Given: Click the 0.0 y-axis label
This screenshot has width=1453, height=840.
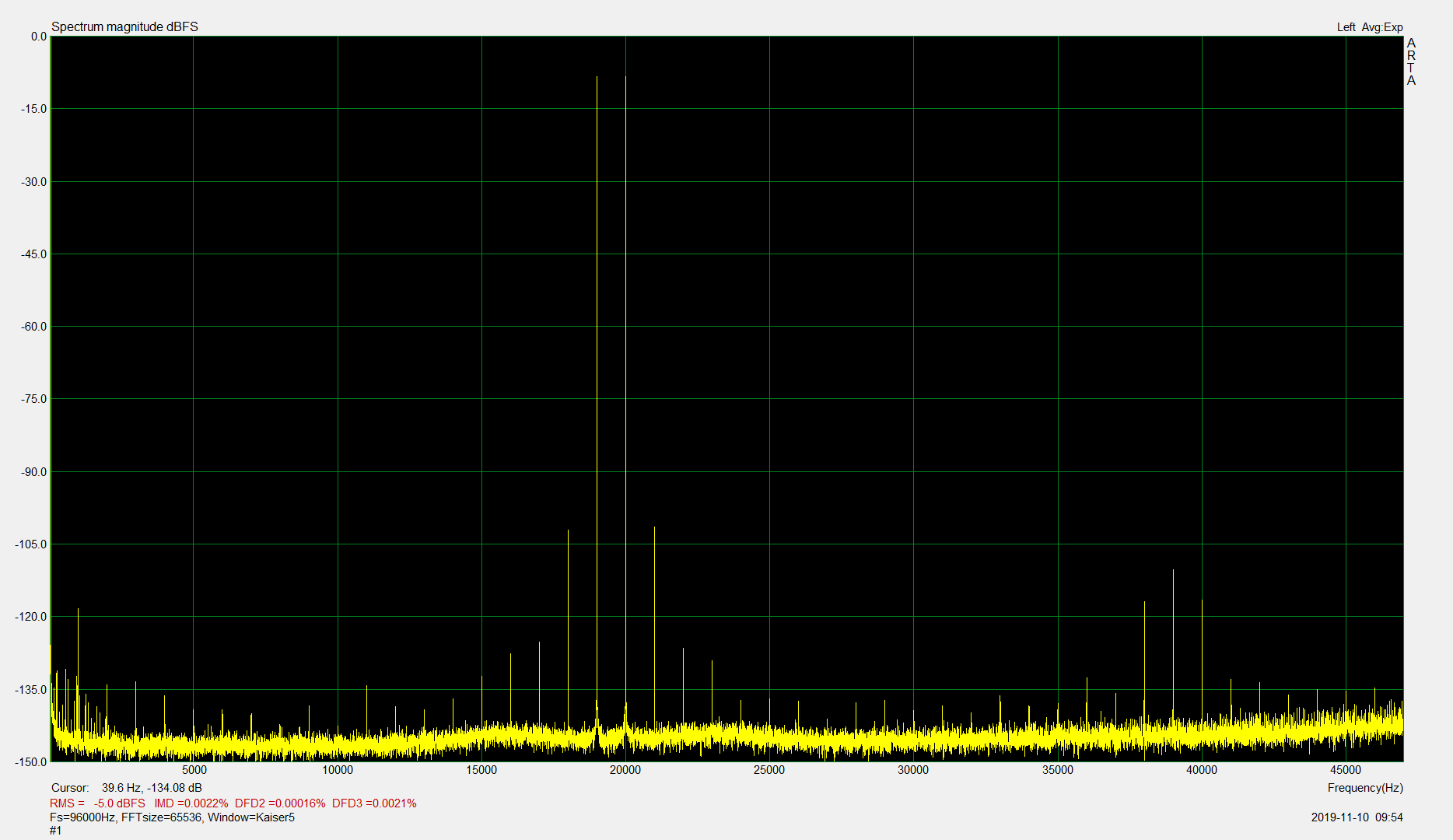Looking at the screenshot, I should (39, 37).
